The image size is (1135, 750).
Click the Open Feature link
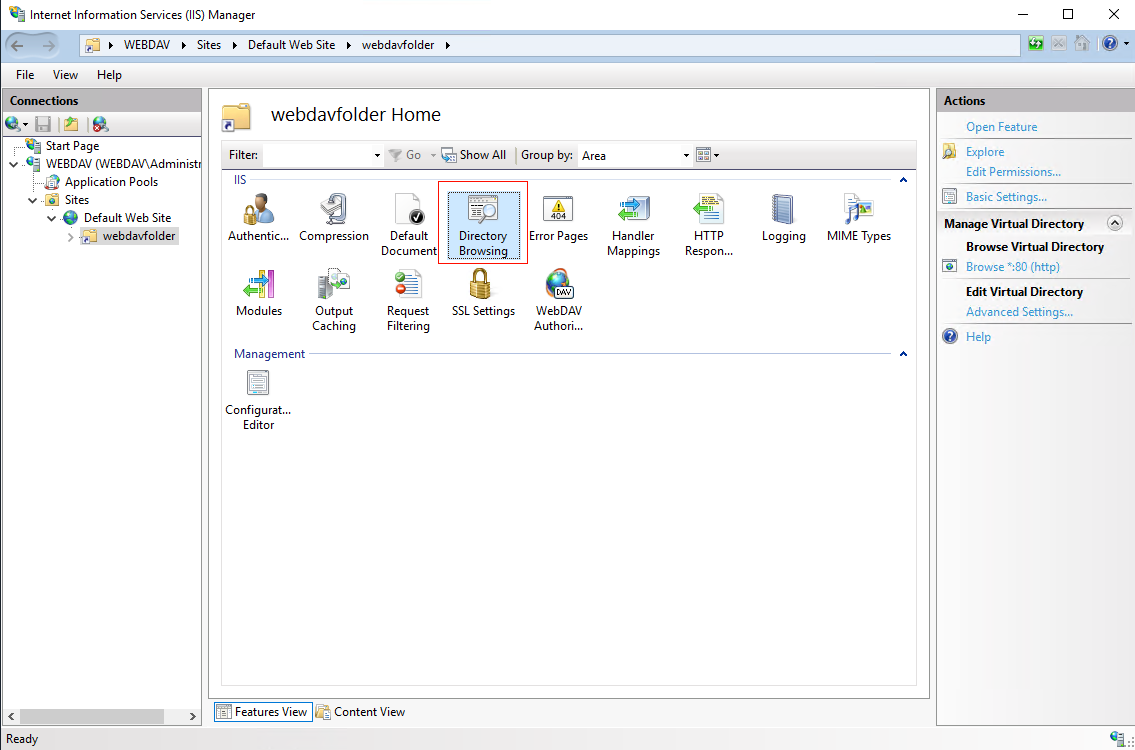[x=1001, y=127]
